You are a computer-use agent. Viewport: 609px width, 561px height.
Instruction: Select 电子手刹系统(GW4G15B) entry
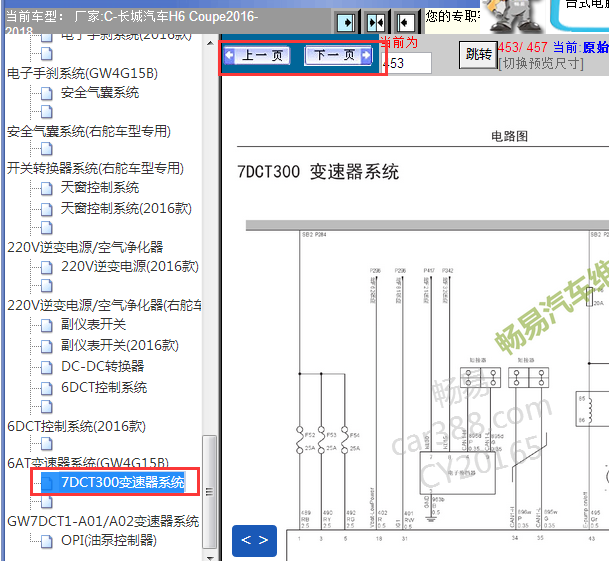pyautogui.click(x=82, y=73)
